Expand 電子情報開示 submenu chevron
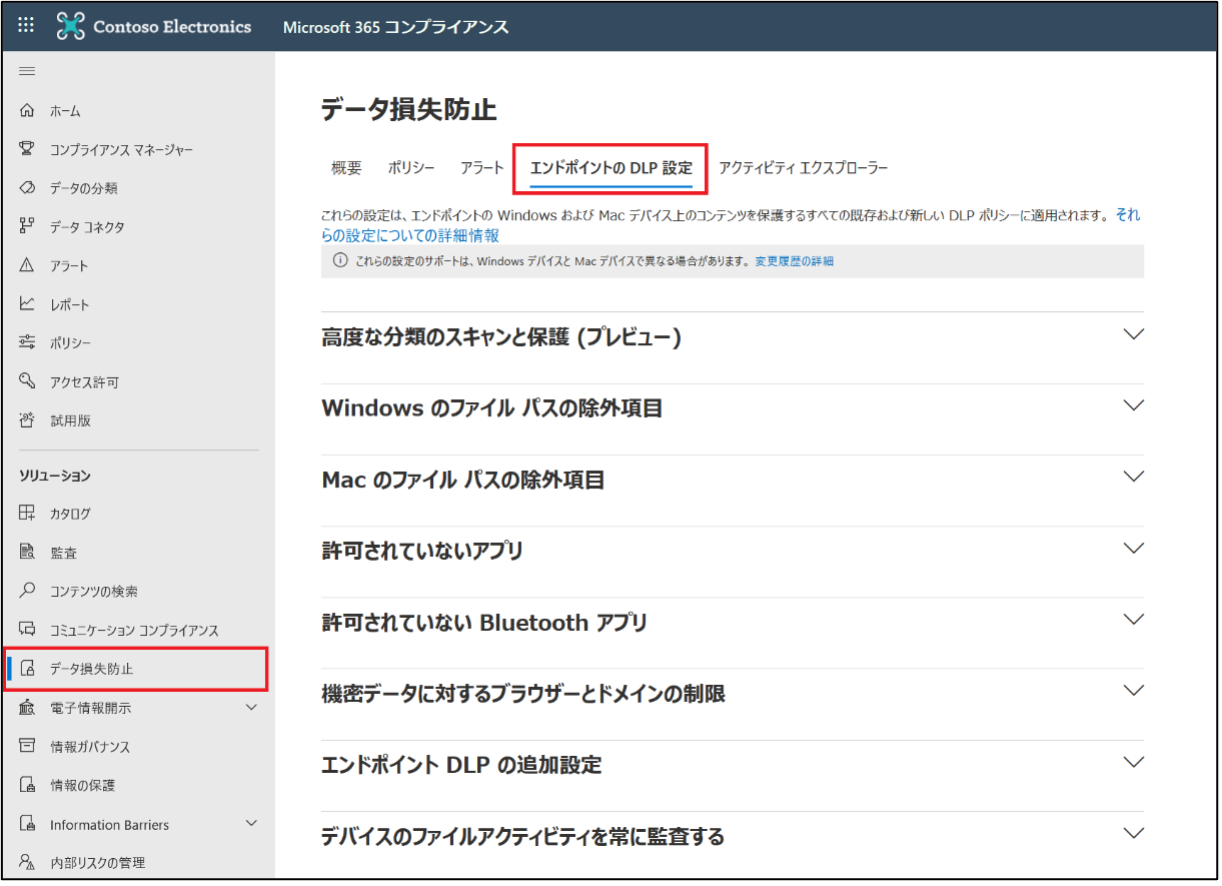The image size is (1222, 886). [x=251, y=707]
